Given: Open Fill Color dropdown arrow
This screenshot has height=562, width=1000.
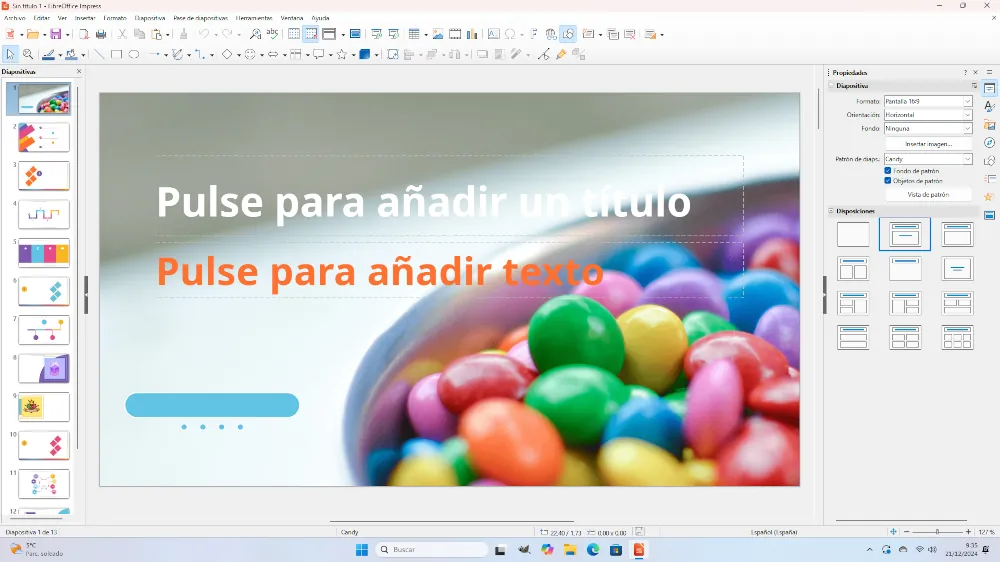Looking at the screenshot, I should 83,55.
